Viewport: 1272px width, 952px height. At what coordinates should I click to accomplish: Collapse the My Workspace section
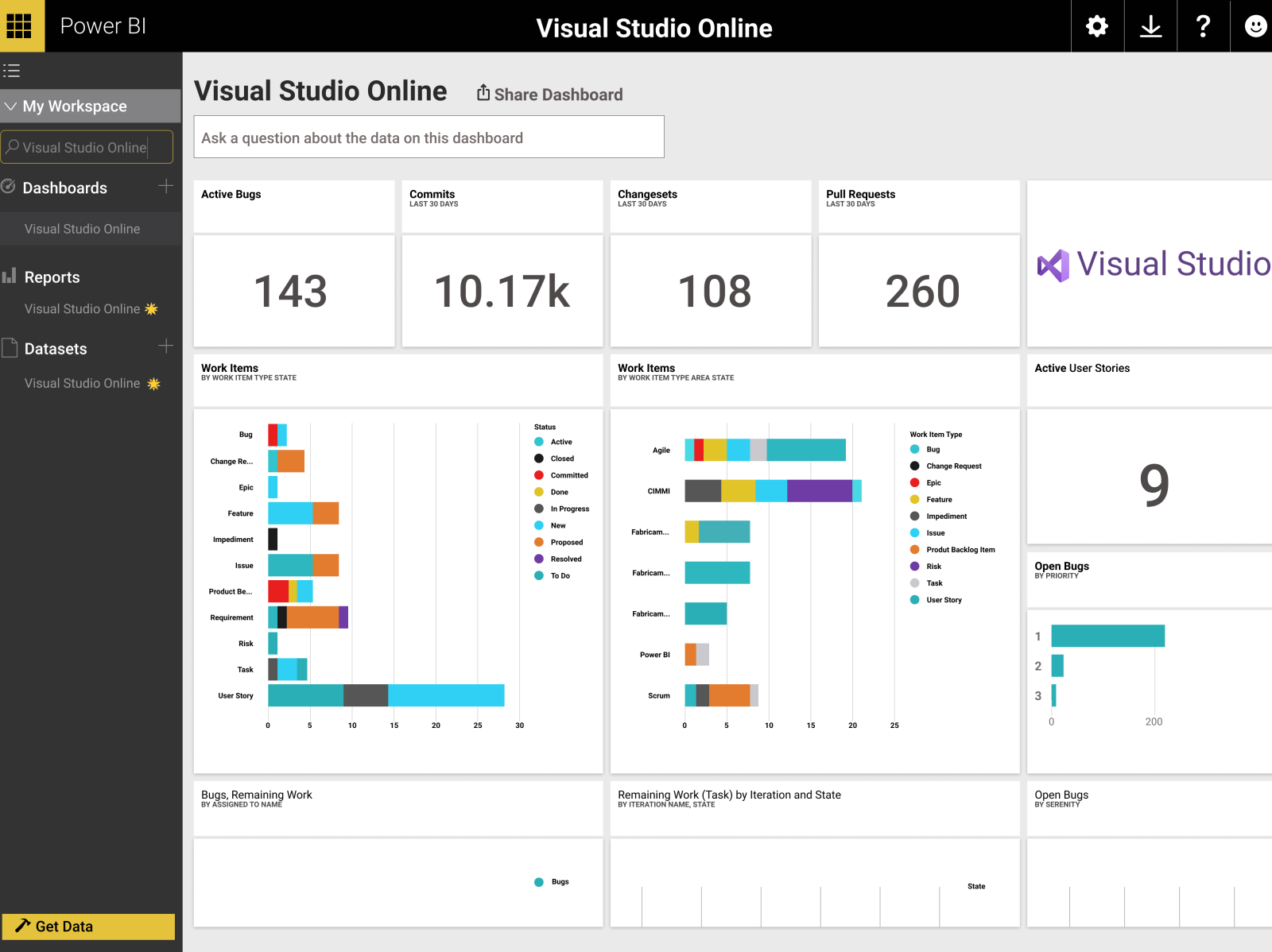[x=11, y=106]
